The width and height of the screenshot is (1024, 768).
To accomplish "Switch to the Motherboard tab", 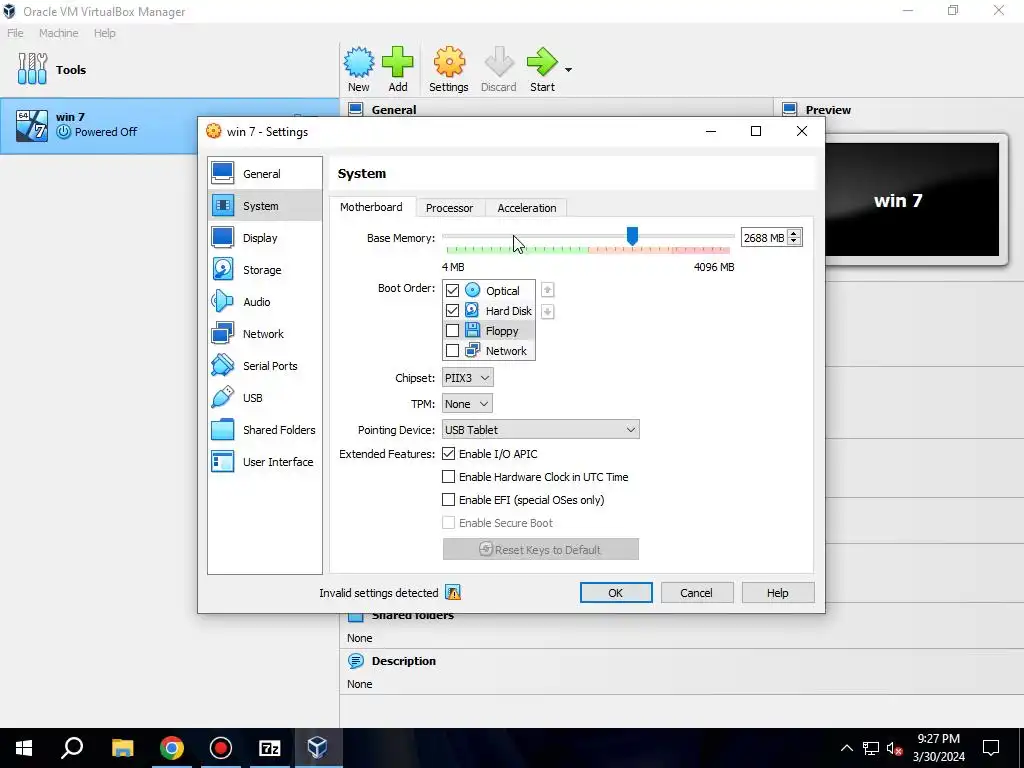I will pyautogui.click(x=371, y=207).
